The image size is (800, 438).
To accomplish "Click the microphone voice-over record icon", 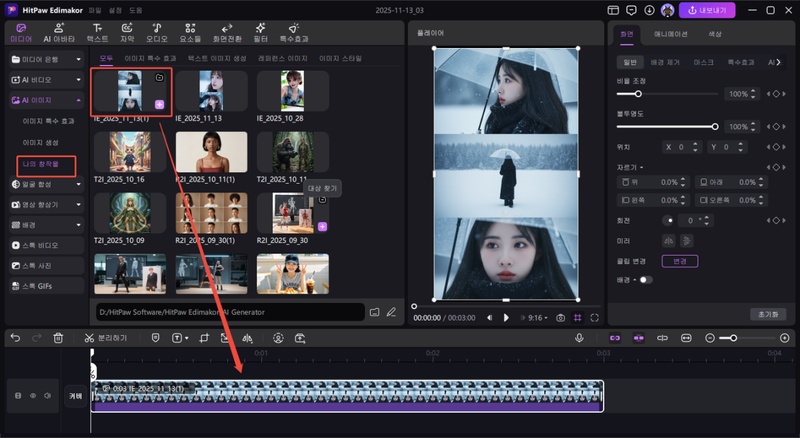I will click(x=579, y=338).
